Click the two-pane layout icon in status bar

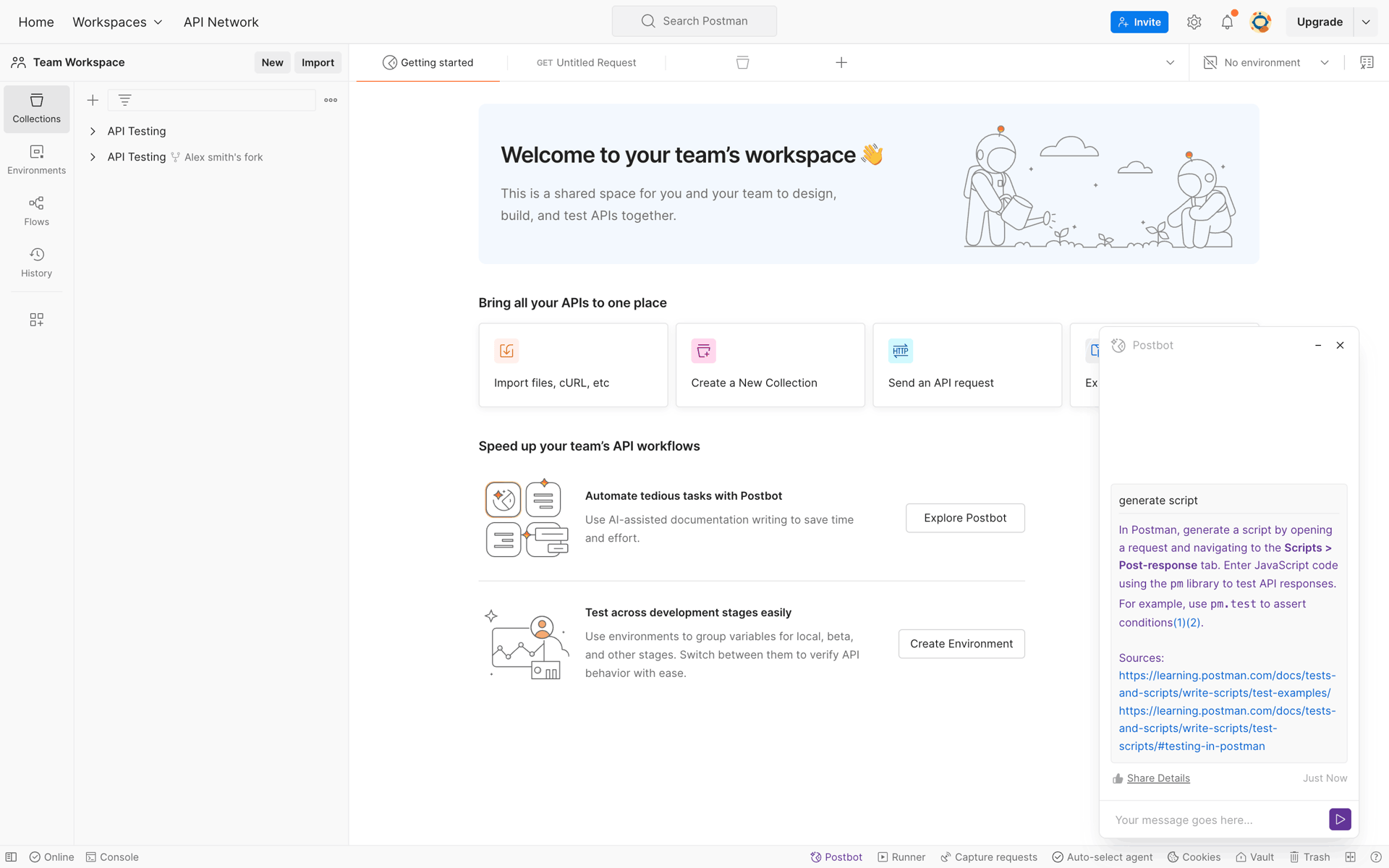1350,856
